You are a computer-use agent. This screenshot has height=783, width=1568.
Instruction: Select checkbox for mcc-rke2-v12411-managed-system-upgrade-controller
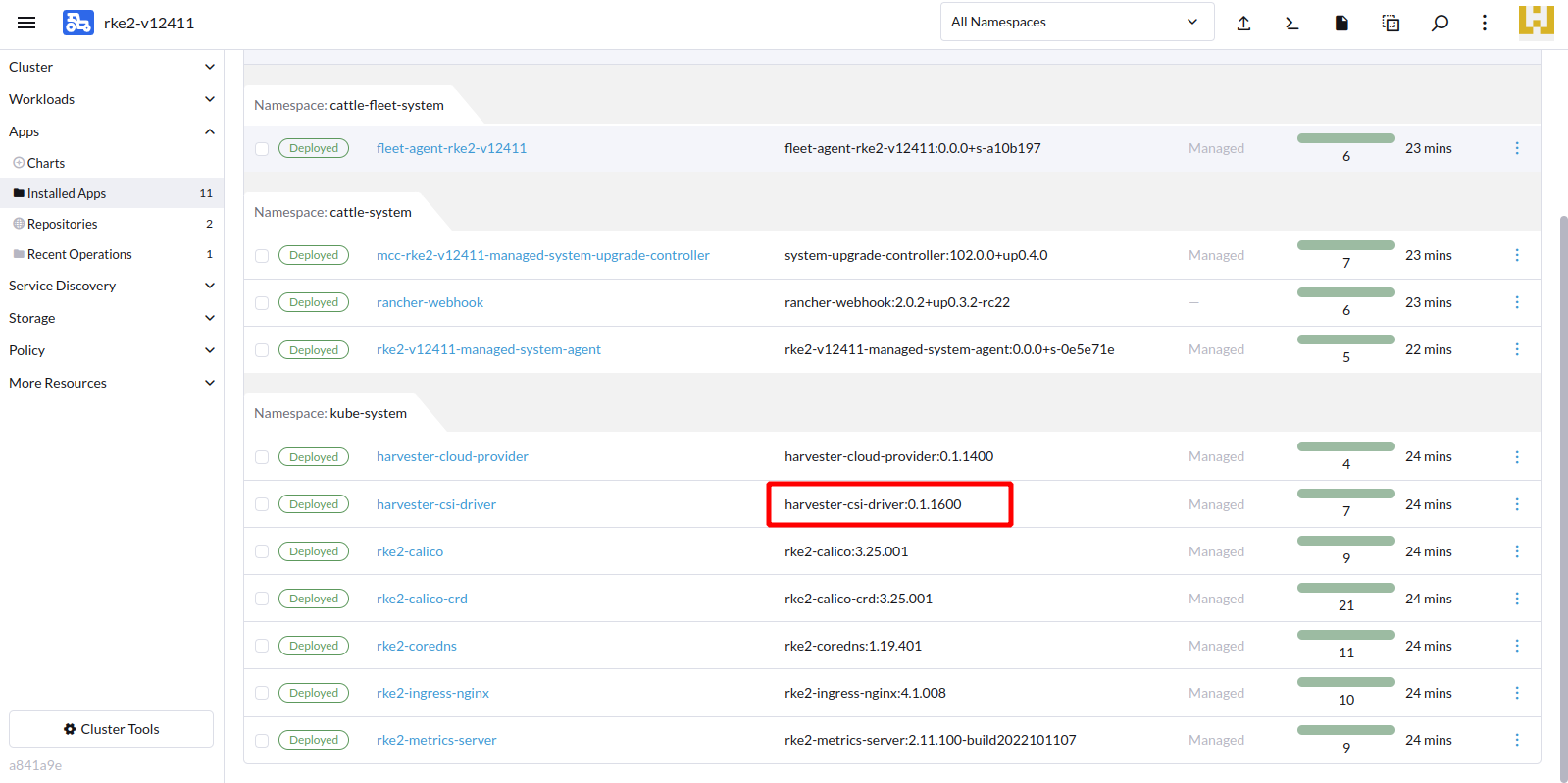point(262,256)
